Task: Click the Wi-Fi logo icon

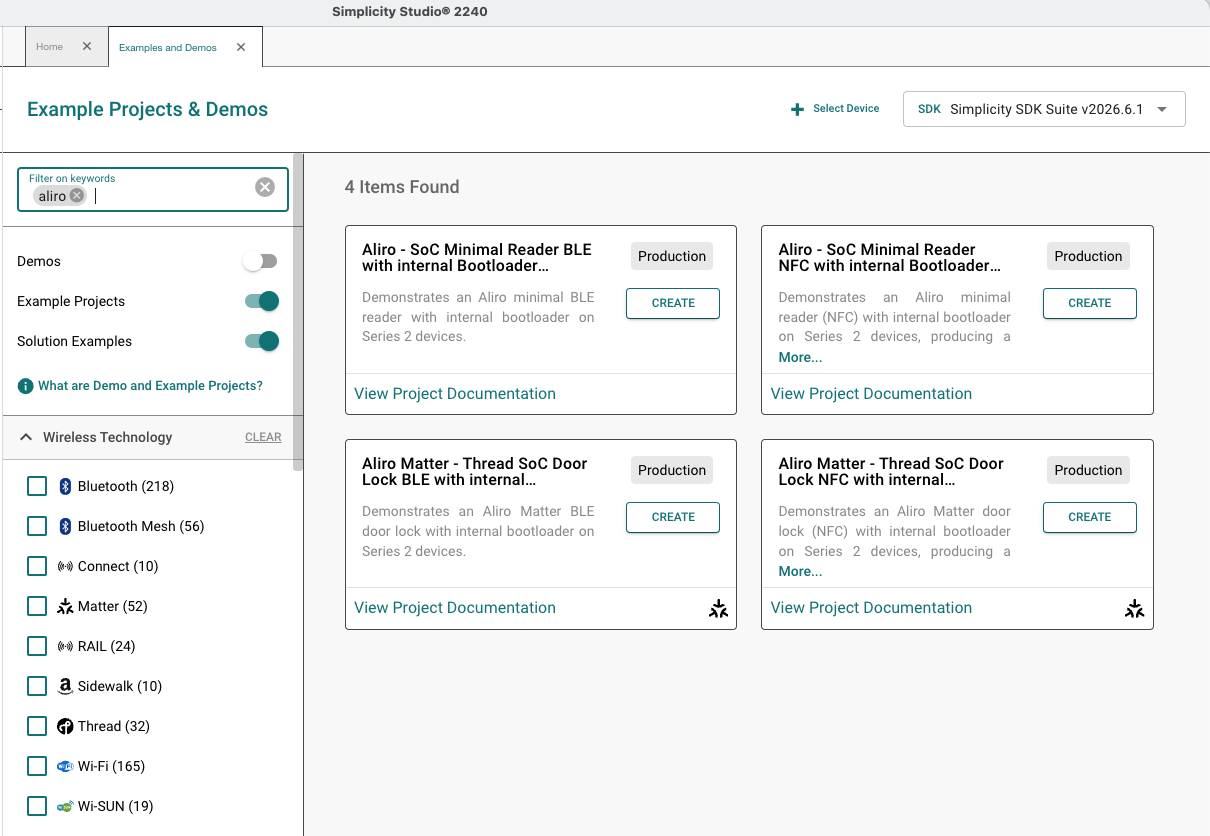Action: (x=65, y=766)
